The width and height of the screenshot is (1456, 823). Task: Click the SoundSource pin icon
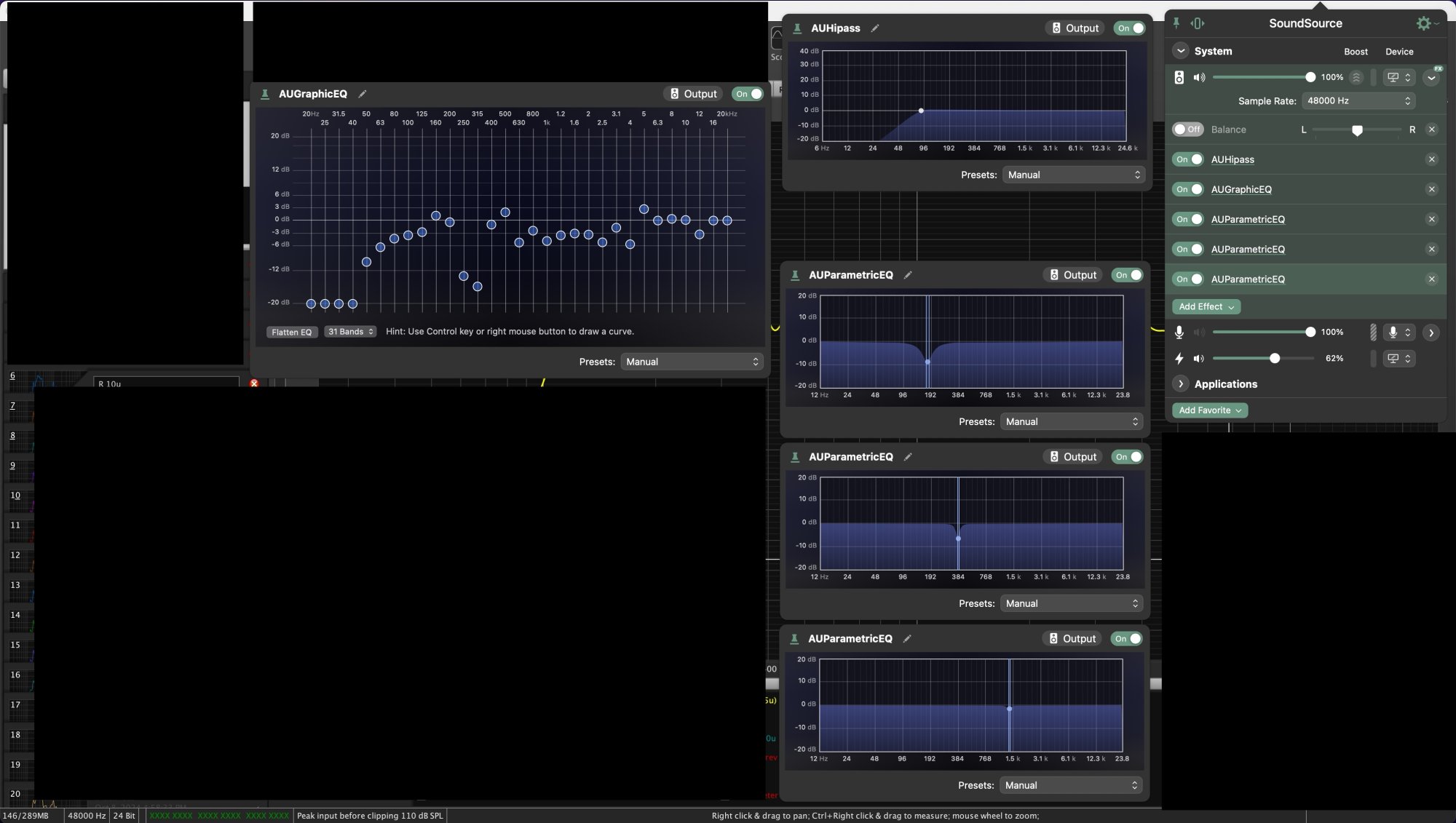pos(1176,23)
